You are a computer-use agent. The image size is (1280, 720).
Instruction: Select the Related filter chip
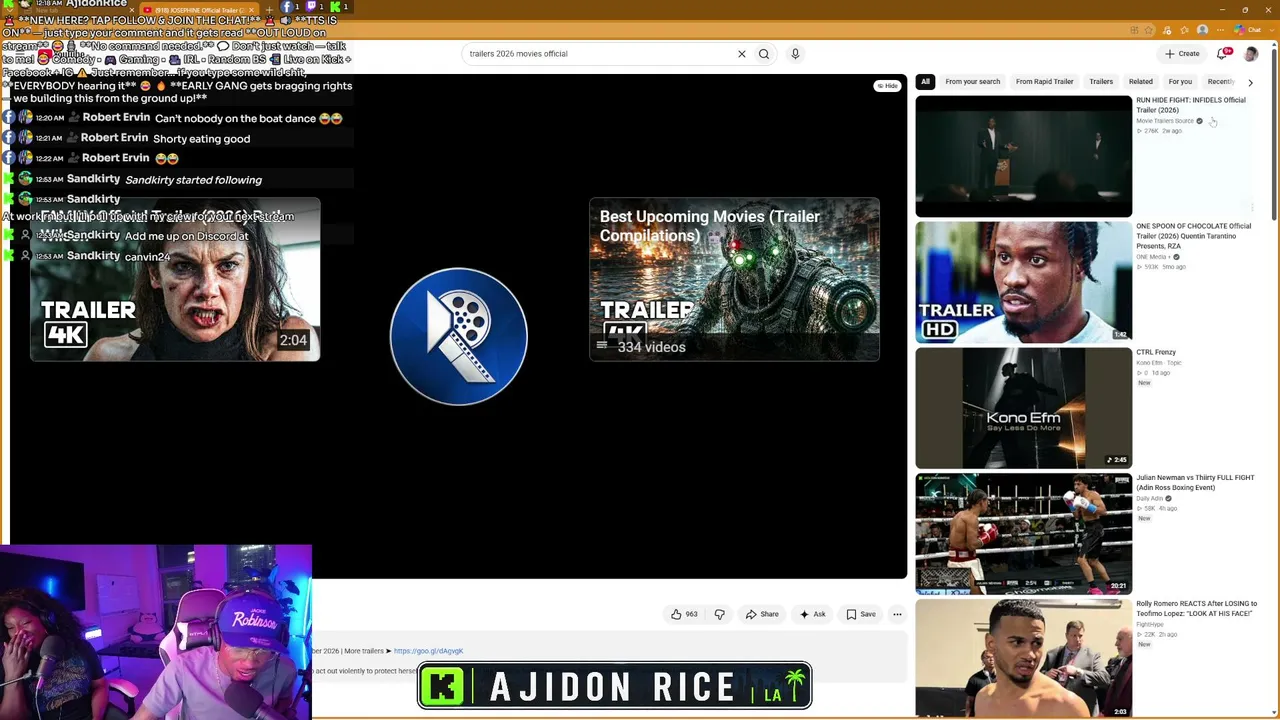(x=1140, y=82)
